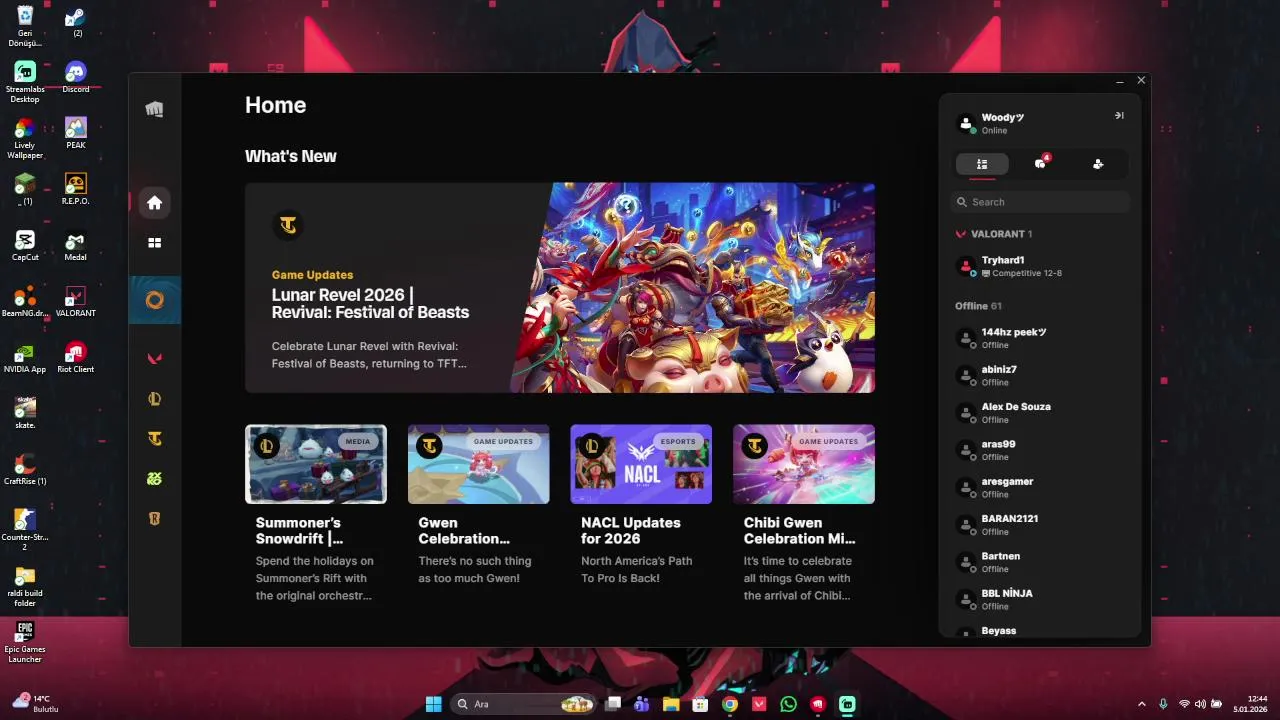Open Discord desktop shortcut
This screenshot has height=720, width=1280.
[x=75, y=77]
